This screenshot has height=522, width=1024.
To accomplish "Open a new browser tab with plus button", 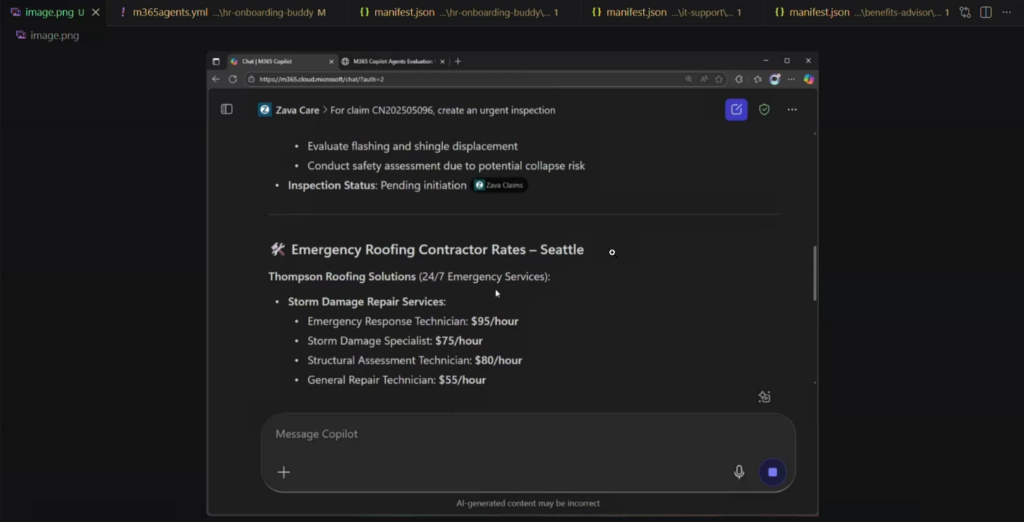I will (458, 61).
